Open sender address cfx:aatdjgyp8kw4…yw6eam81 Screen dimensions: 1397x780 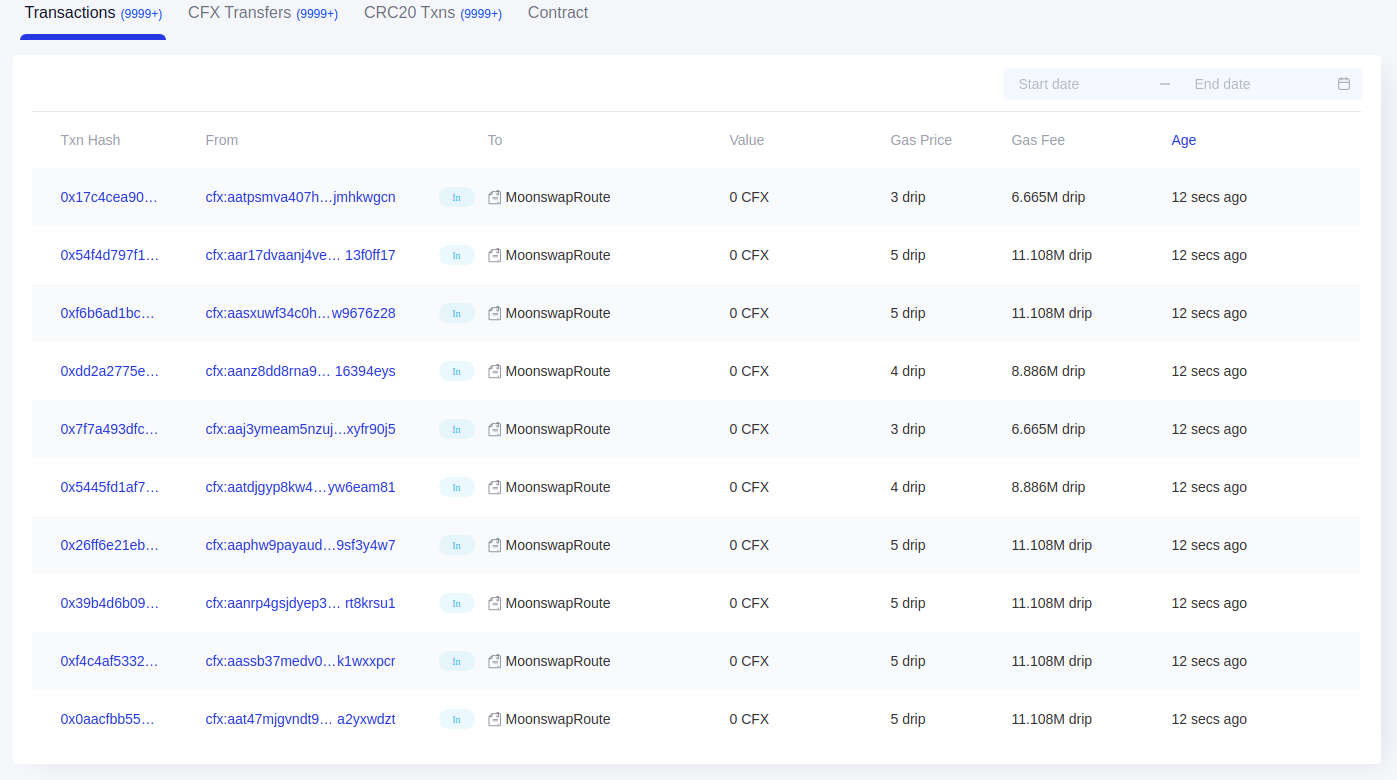tap(300, 487)
